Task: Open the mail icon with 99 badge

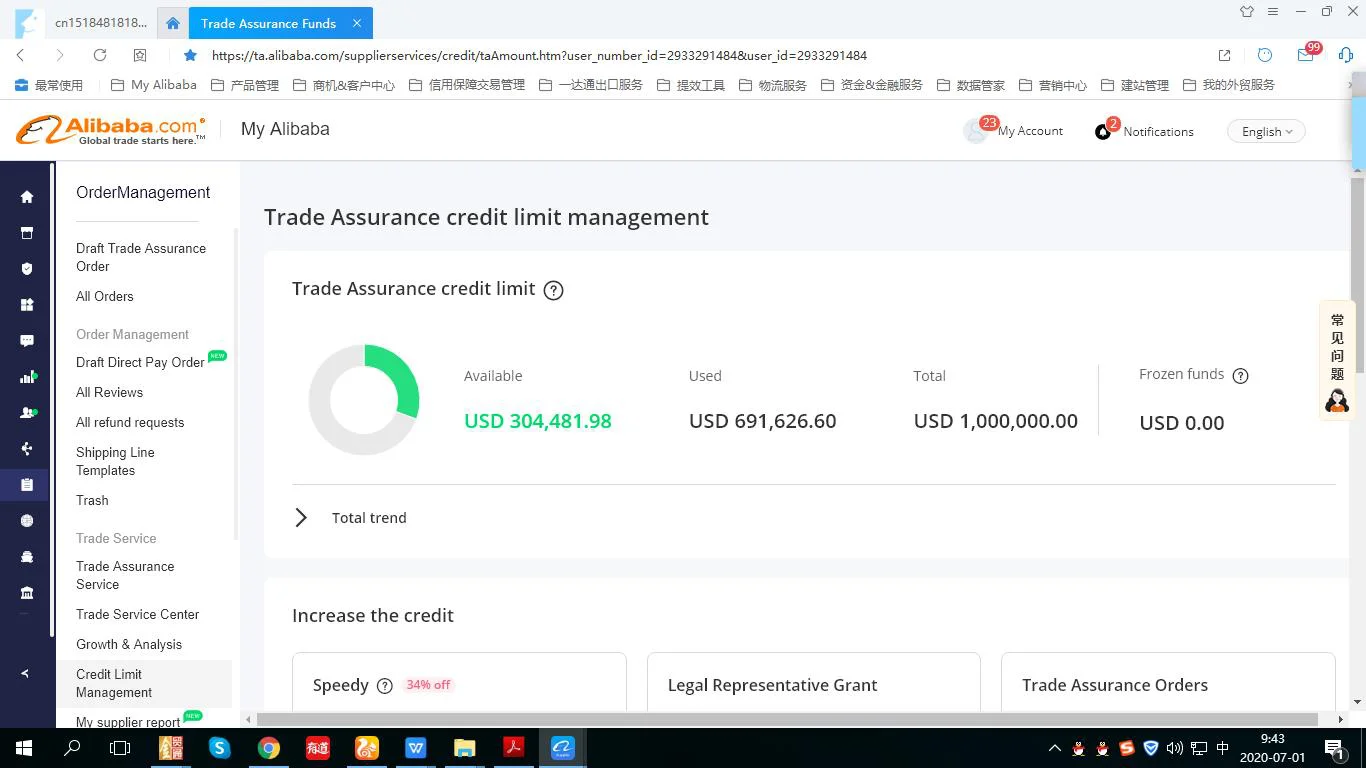Action: coord(1306,55)
